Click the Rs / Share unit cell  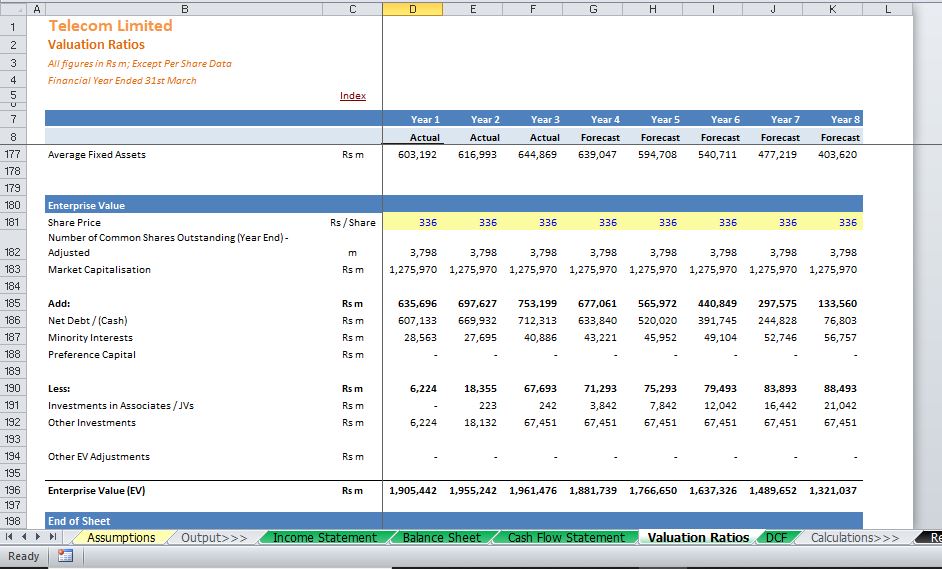click(x=353, y=222)
